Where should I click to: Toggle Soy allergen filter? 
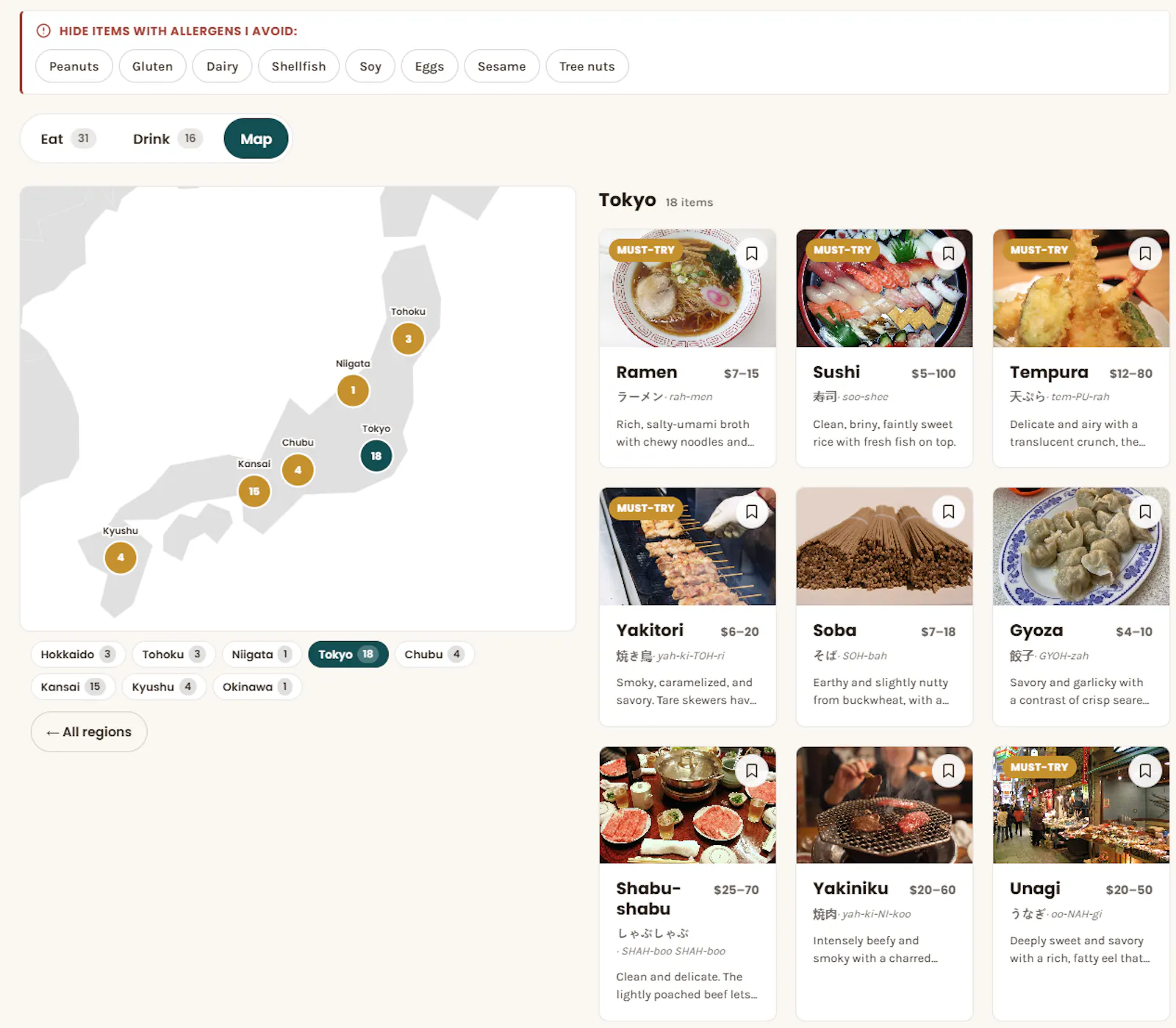[370, 66]
